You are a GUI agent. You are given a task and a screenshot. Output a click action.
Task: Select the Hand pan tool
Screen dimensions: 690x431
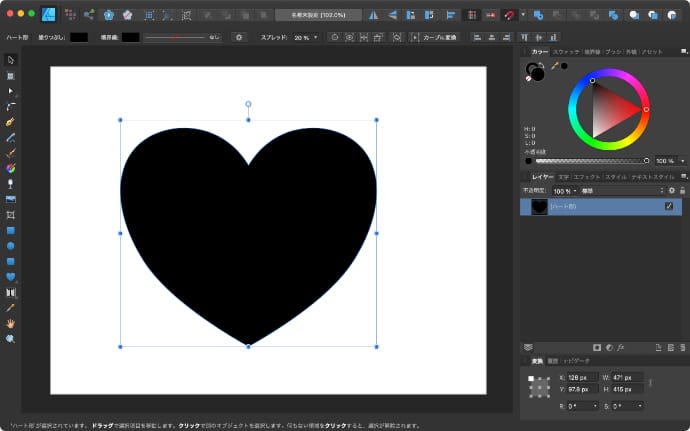11,323
